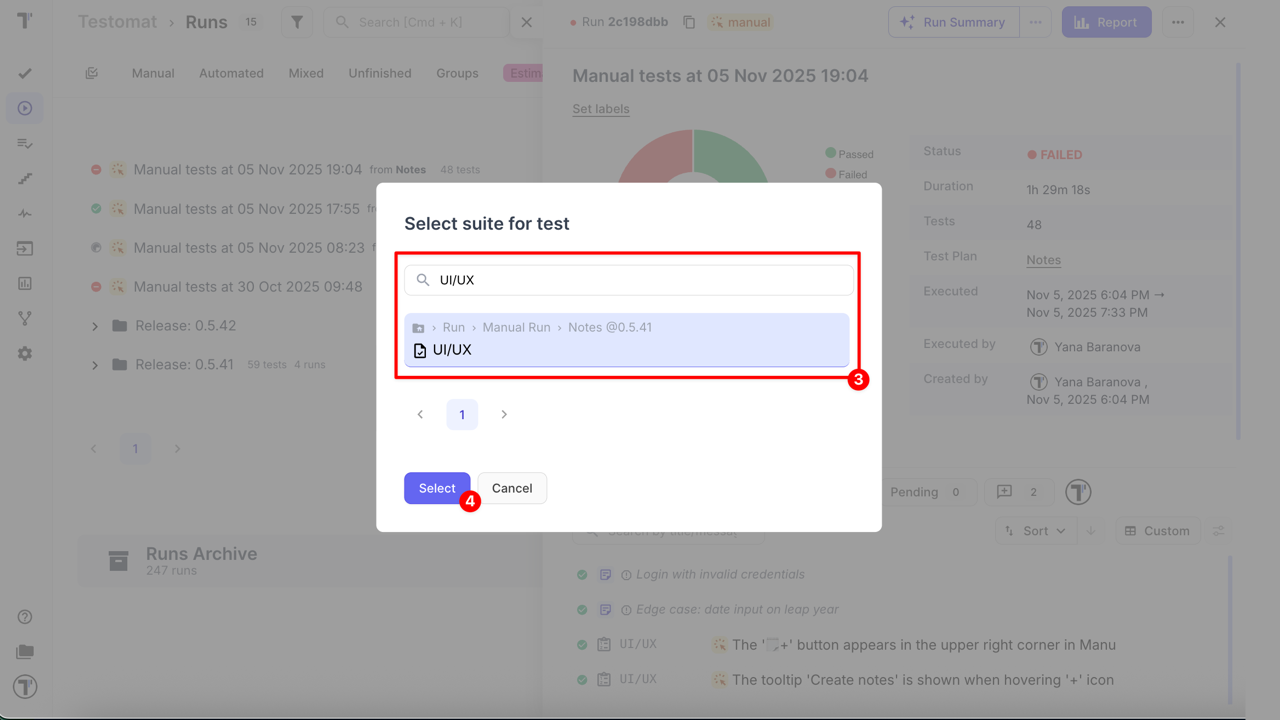Go to previous page in dialog pagination
Screen dimensions: 1280x720
(420, 414)
